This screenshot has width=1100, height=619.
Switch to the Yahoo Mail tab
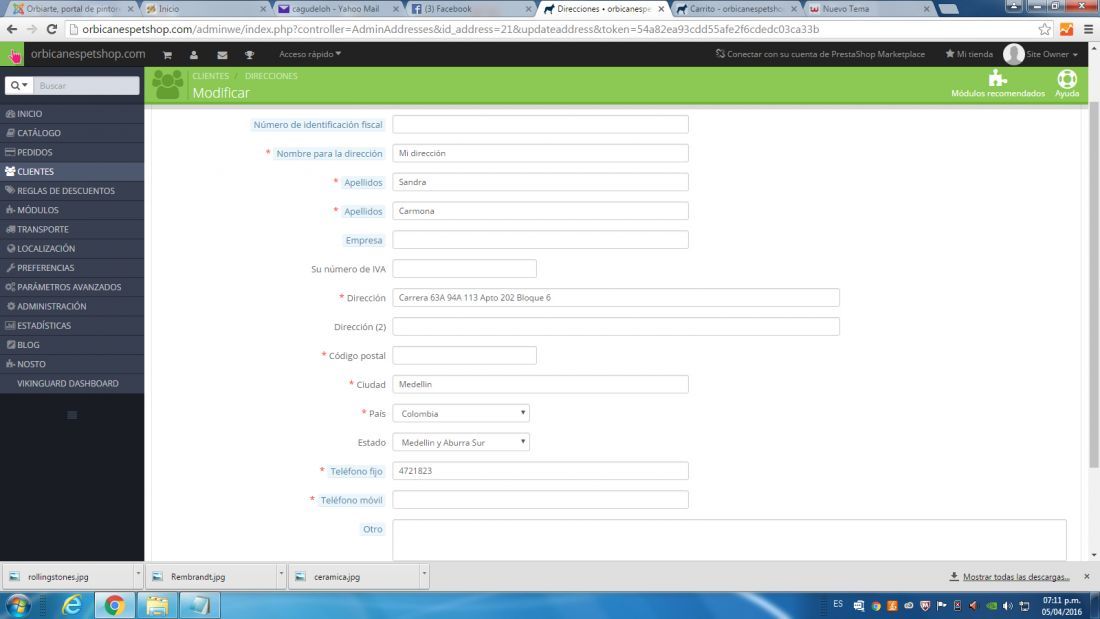pos(336,9)
